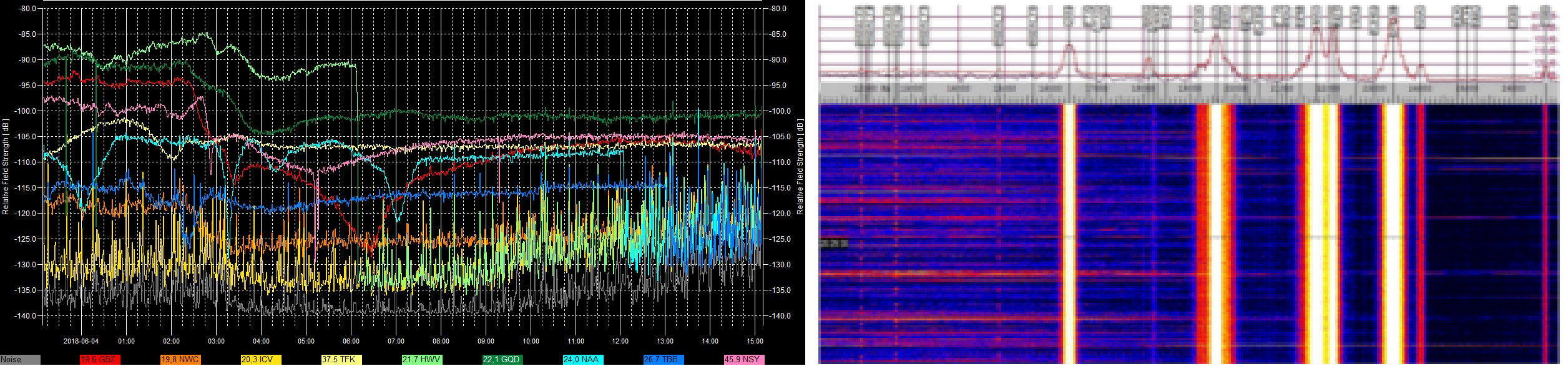The height and width of the screenshot is (371, 1568).
Task: Click the 12:00 time axis label
Action: (620, 342)
